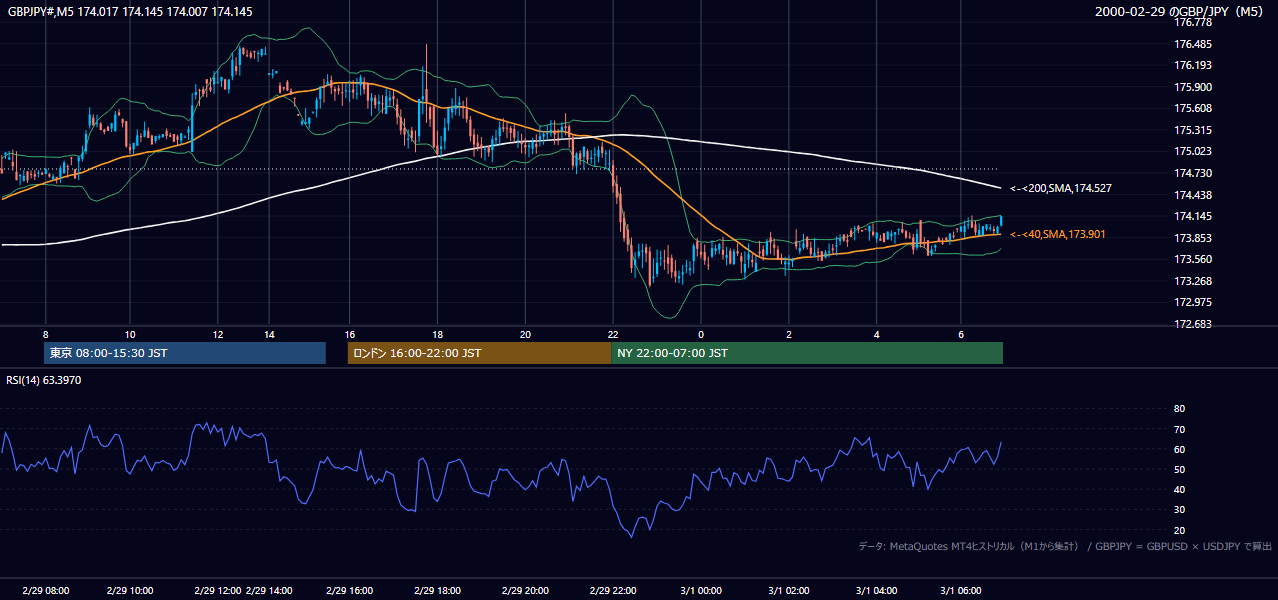Click the MetaQuotes data source footnote
Screen dimensions: 1278x600
click(1065, 546)
